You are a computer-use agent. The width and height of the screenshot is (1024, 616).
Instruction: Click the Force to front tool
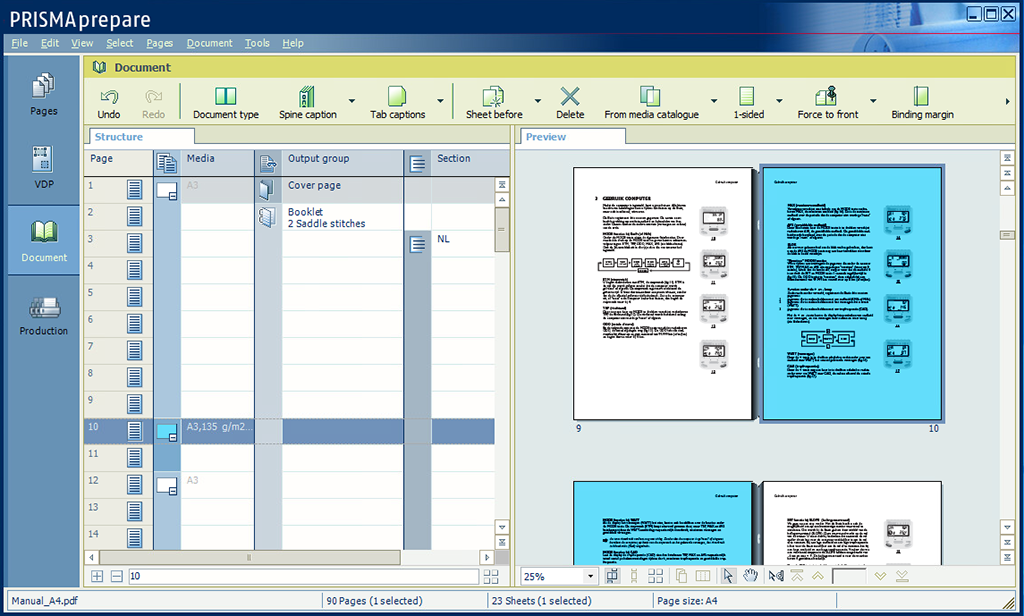(x=827, y=103)
